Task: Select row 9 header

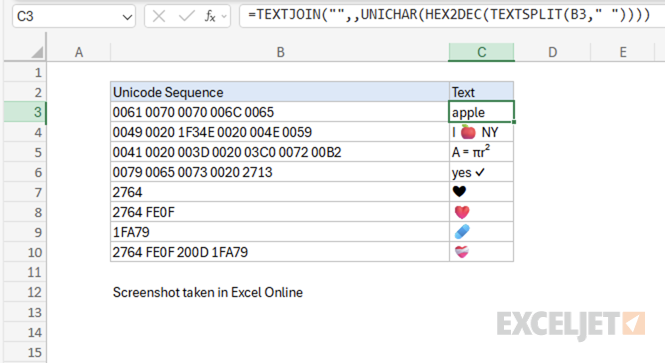Action: click(x=25, y=232)
